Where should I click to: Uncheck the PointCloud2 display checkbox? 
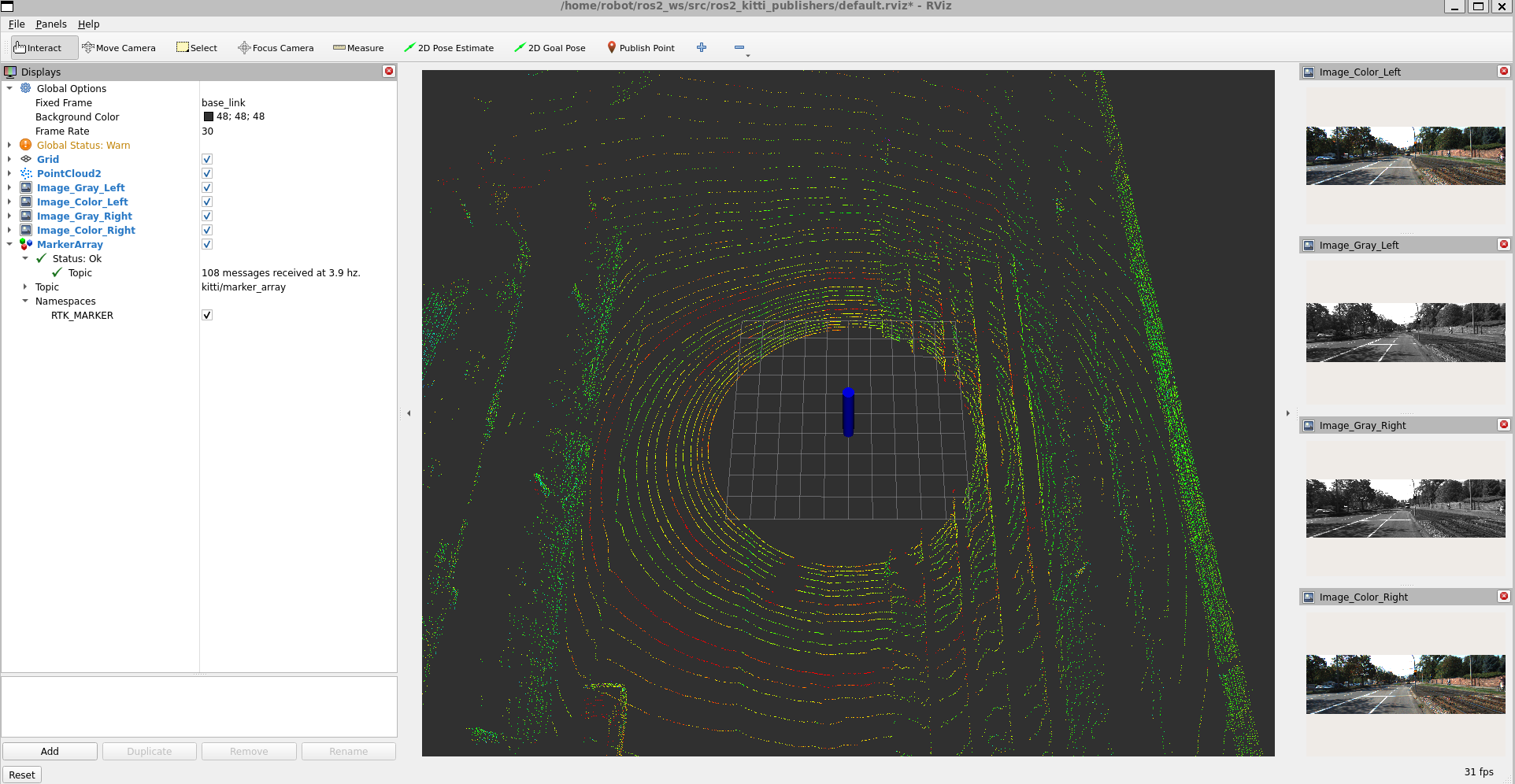pos(207,174)
